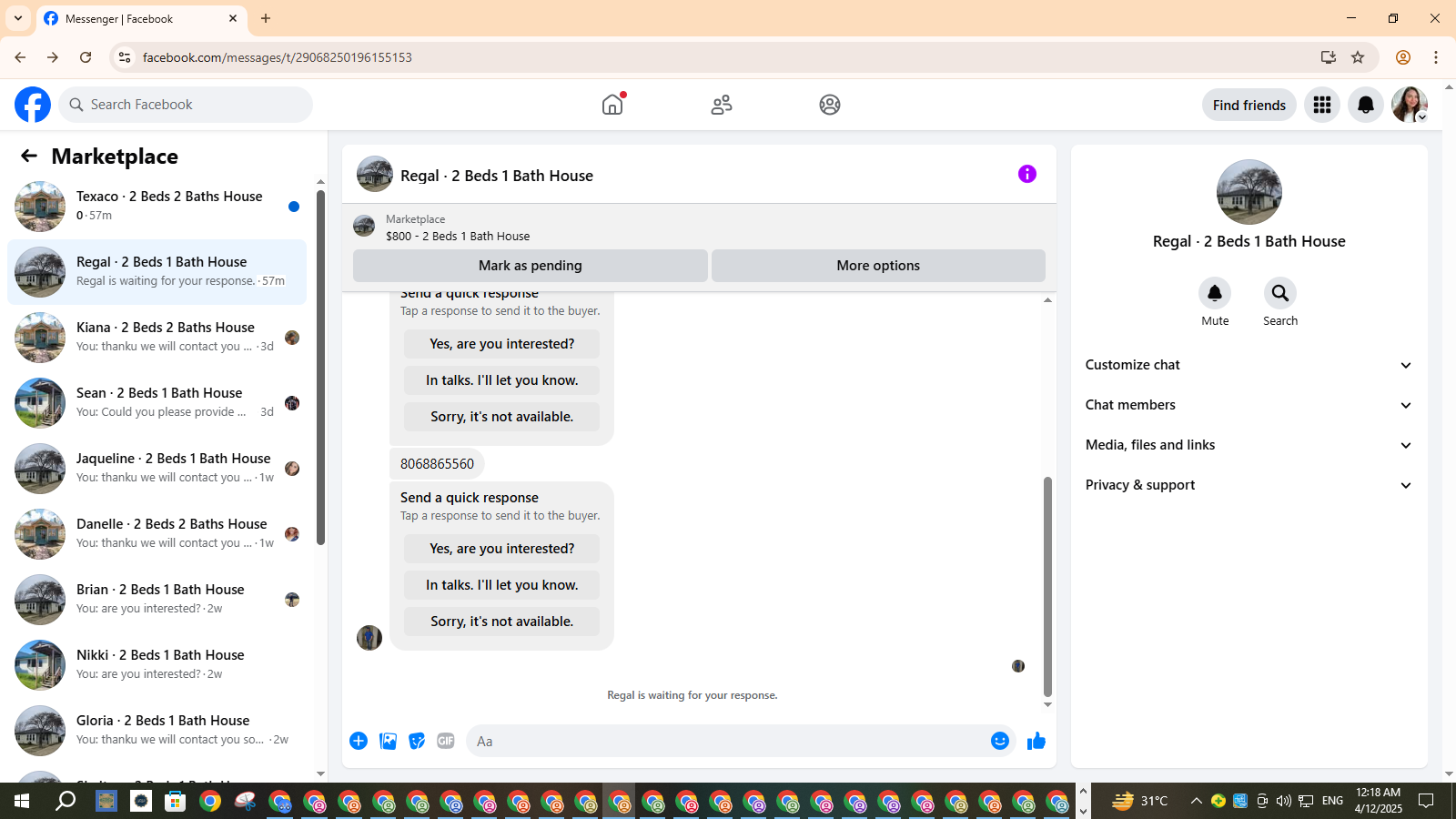Click the Search Facebook field
This screenshot has width=1456, height=819.
point(186,105)
